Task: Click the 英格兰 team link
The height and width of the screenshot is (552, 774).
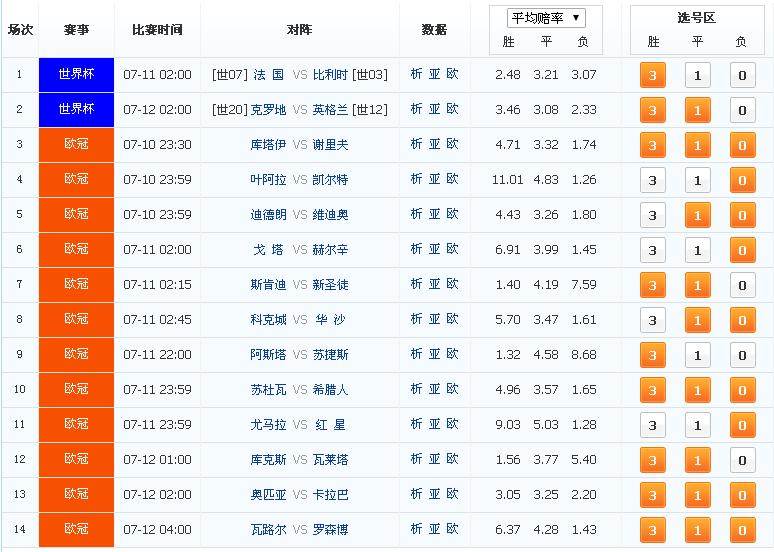Action: pos(330,110)
